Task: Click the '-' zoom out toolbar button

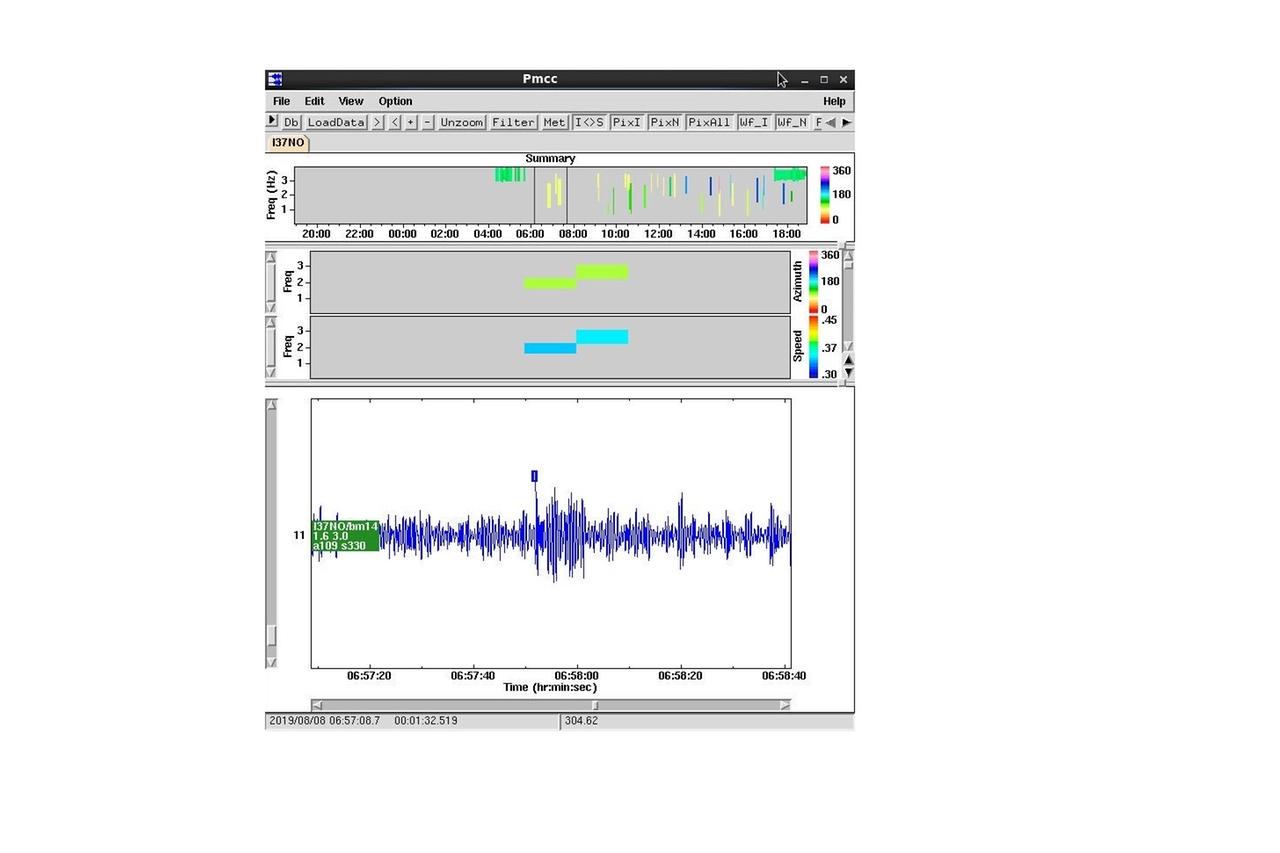Action: pyautogui.click(x=428, y=122)
